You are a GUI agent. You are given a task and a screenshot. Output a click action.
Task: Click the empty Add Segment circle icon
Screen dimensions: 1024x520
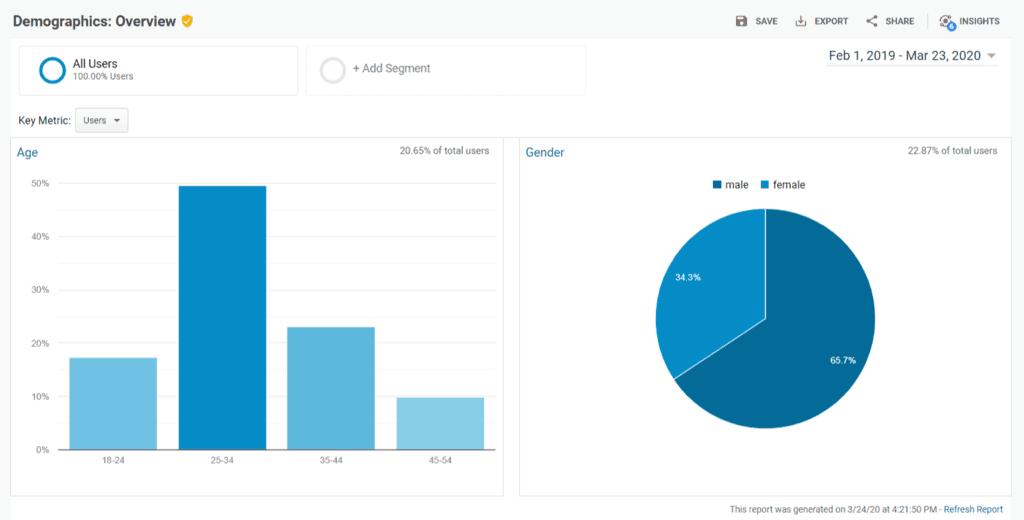click(333, 70)
